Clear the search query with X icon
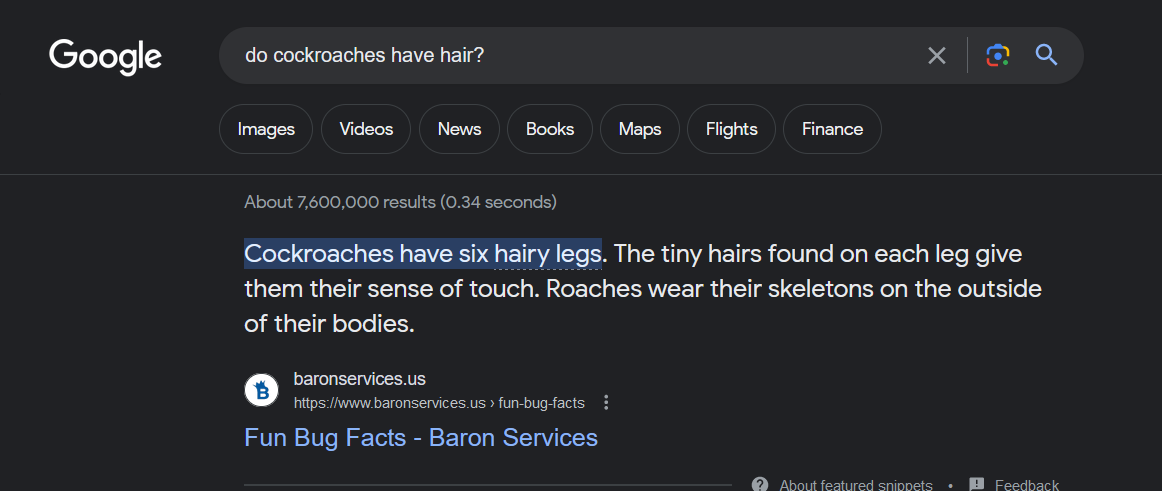Screen dimensions: 1162x491 [x=936, y=56]
